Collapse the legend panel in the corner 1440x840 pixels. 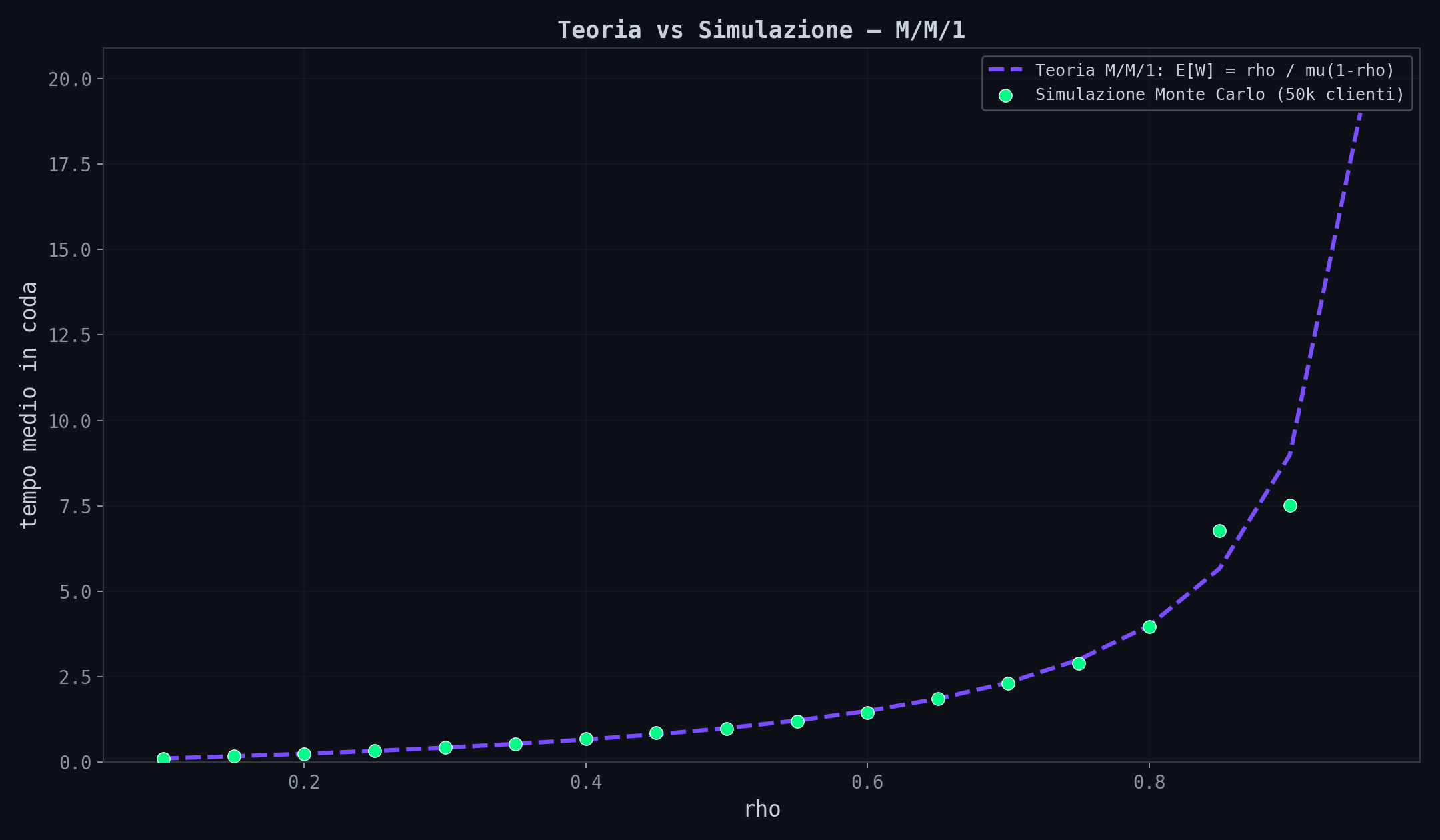click(1193, 81)
